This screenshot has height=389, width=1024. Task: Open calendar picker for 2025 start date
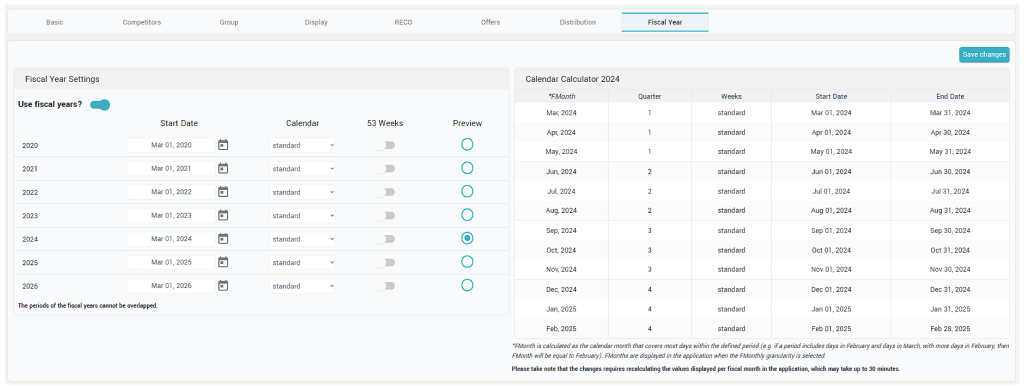click(223, 262)
